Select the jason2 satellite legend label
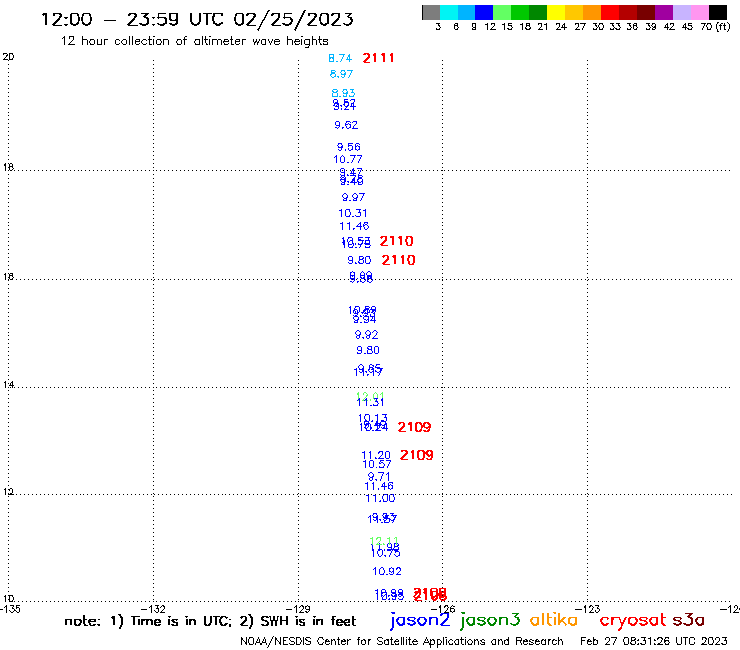Image resolution: width=740 pixels, height=650 pixels. [x=420, y=620]
